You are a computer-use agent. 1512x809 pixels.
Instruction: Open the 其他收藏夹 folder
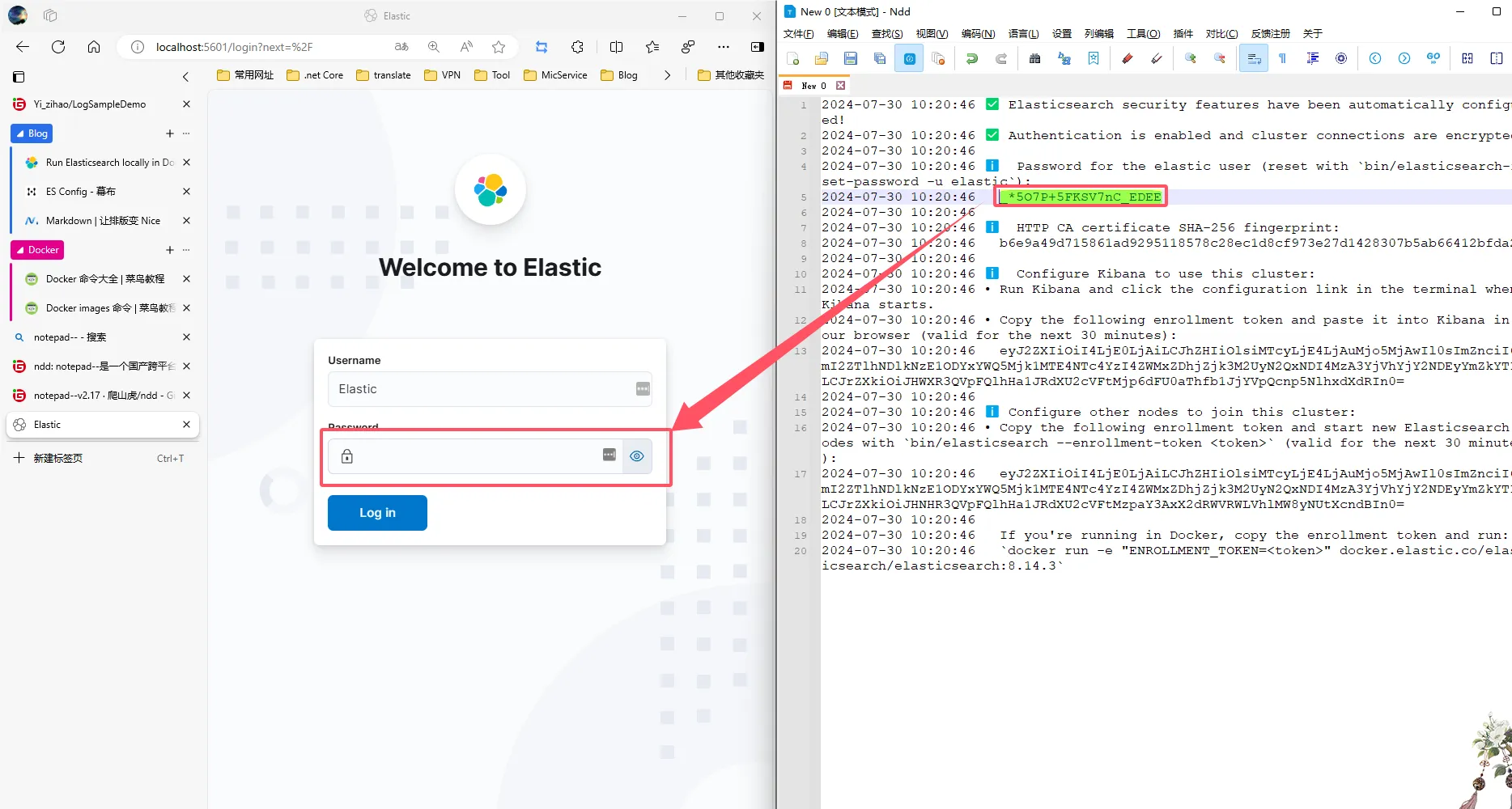click(x=731, y=75)
